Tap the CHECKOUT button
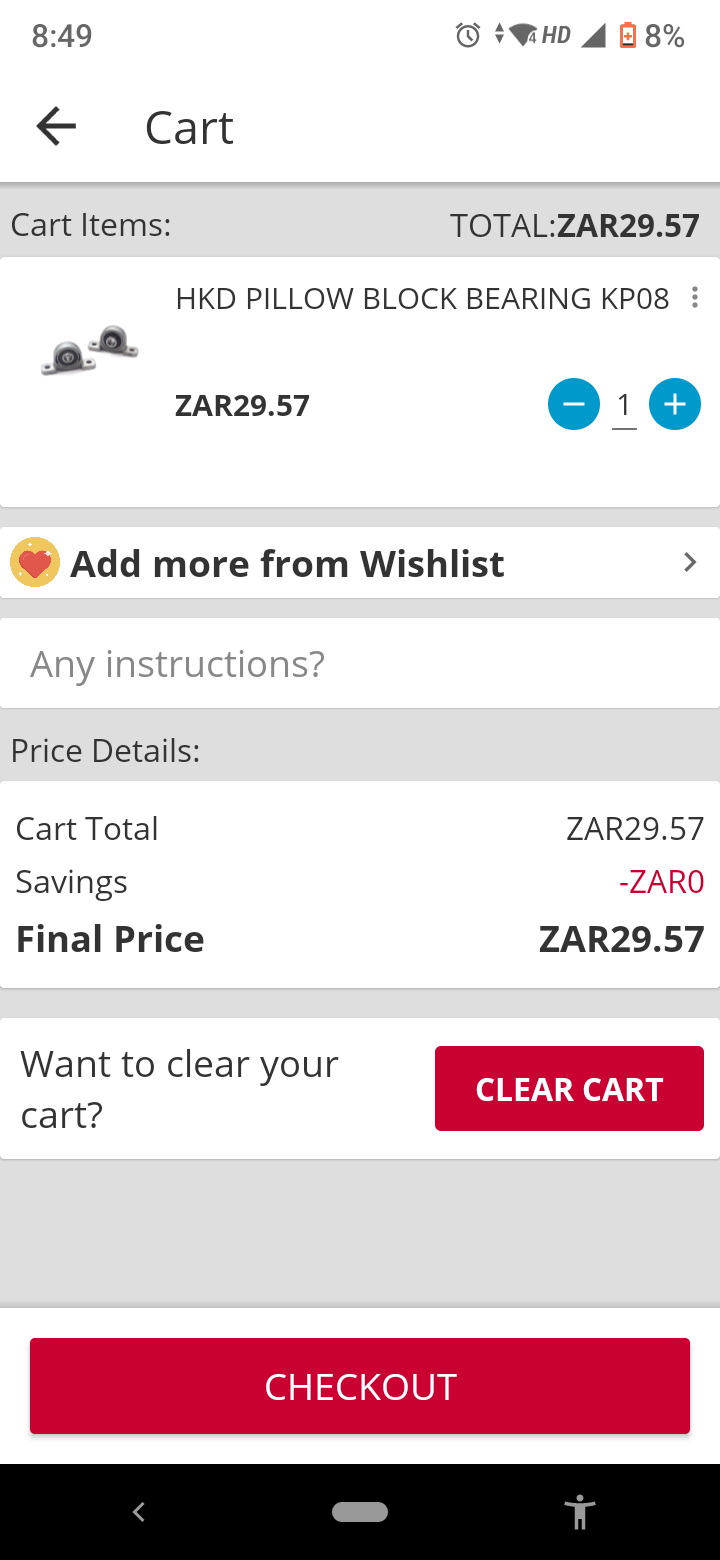This screenshot has width=720, height=1560. [x=360, y=1386]
